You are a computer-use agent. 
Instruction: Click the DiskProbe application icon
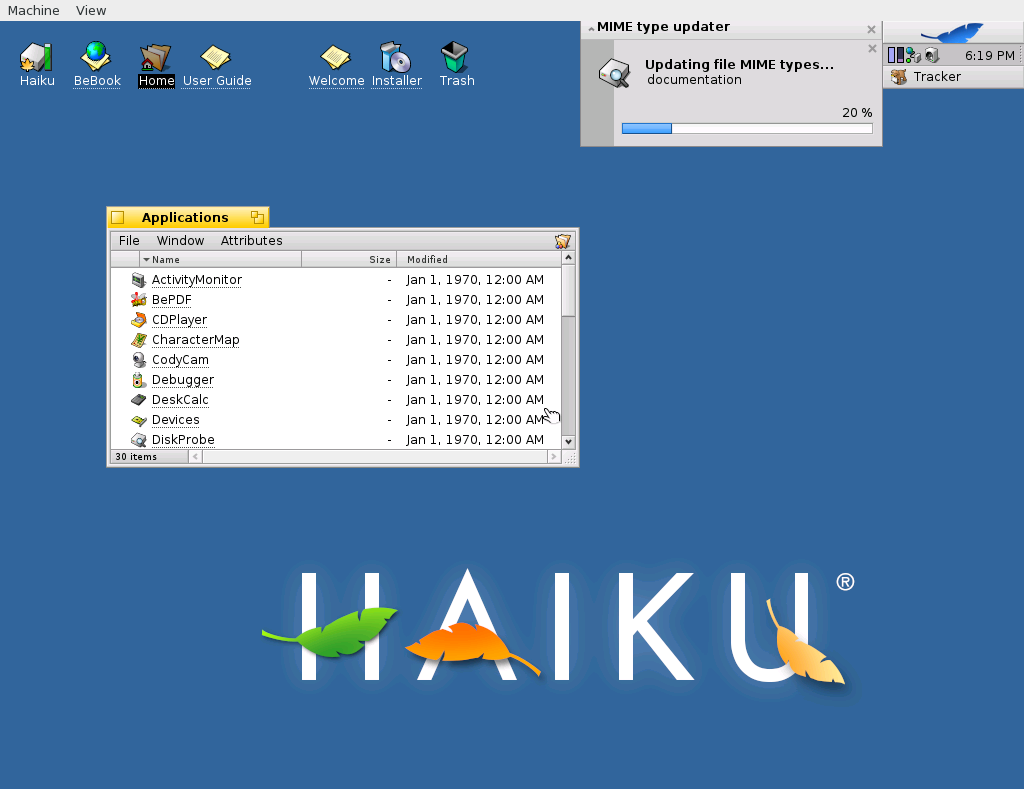[138, 440]
